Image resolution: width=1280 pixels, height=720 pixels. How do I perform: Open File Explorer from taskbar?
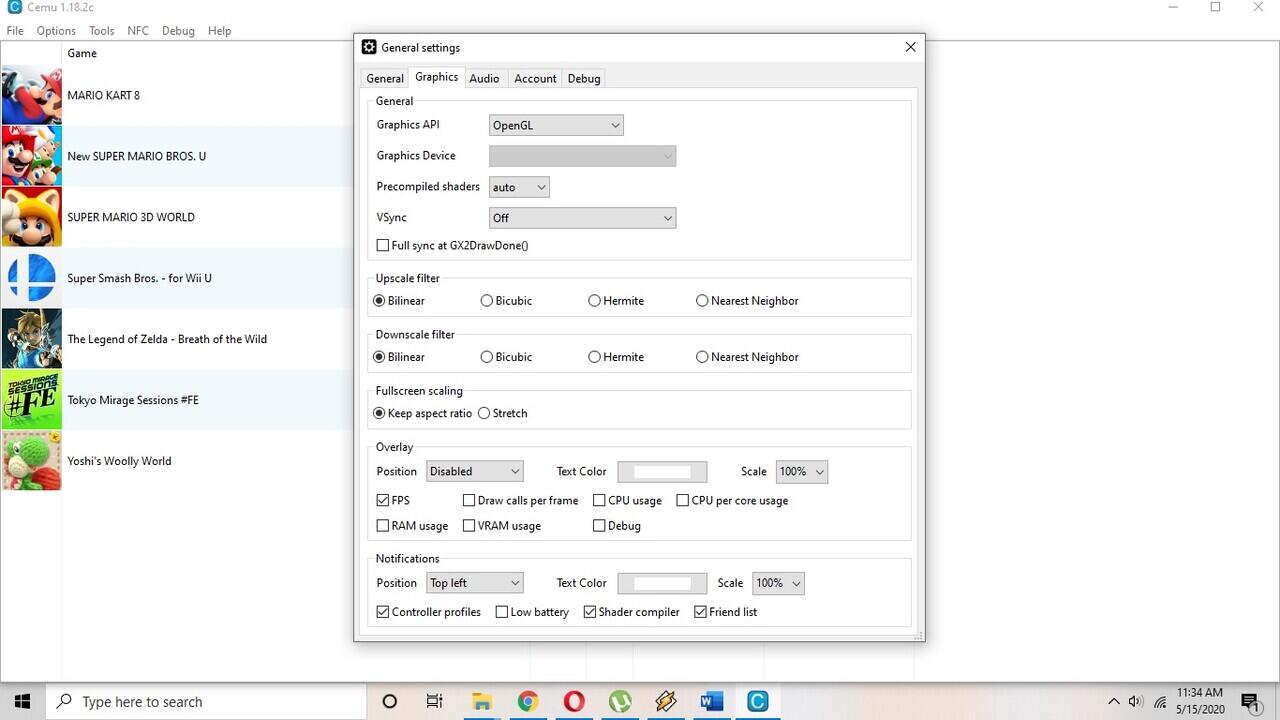point(481,701)
